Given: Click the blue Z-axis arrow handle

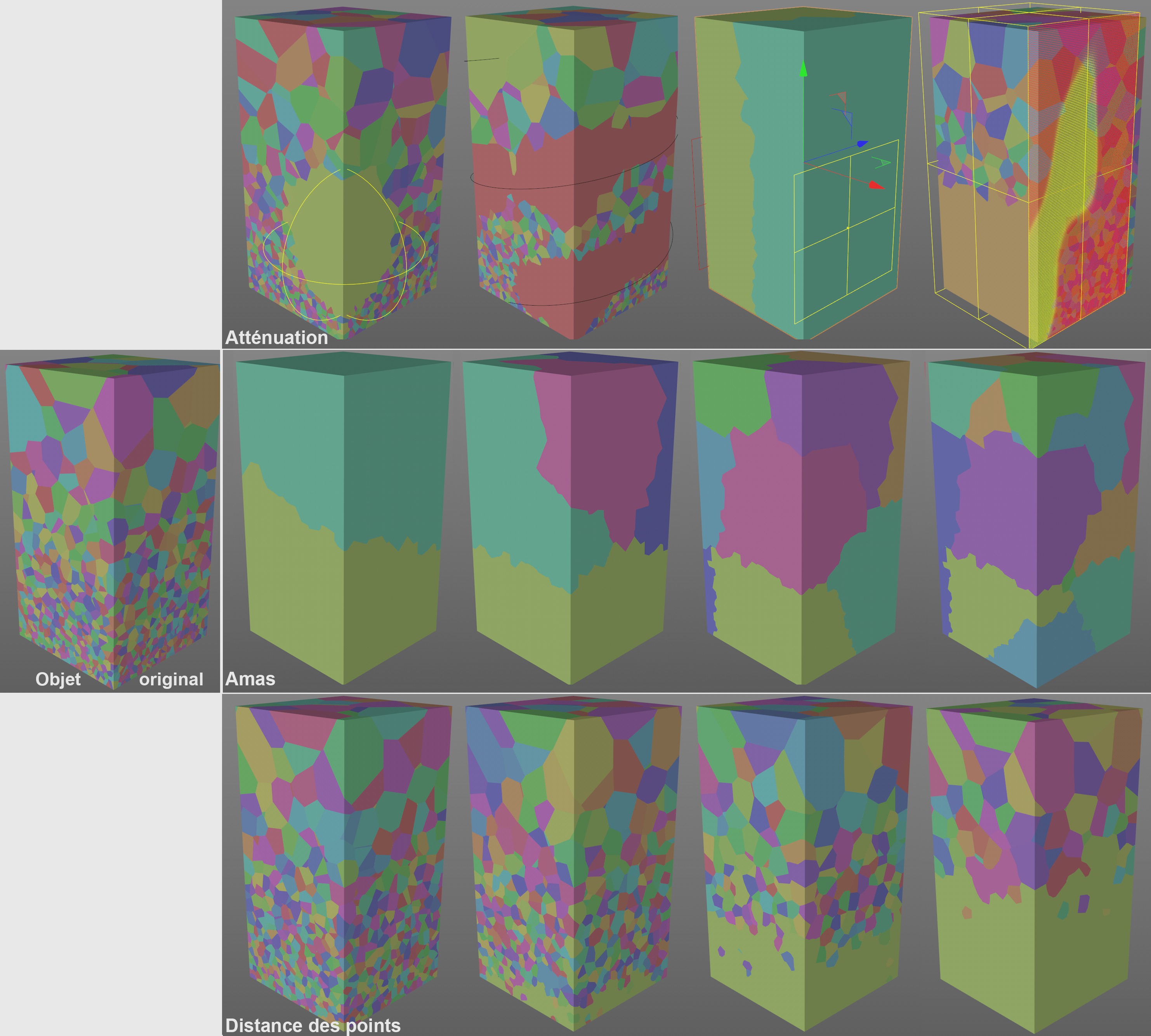Looking at the screenshot, I should tap(862, 144).
